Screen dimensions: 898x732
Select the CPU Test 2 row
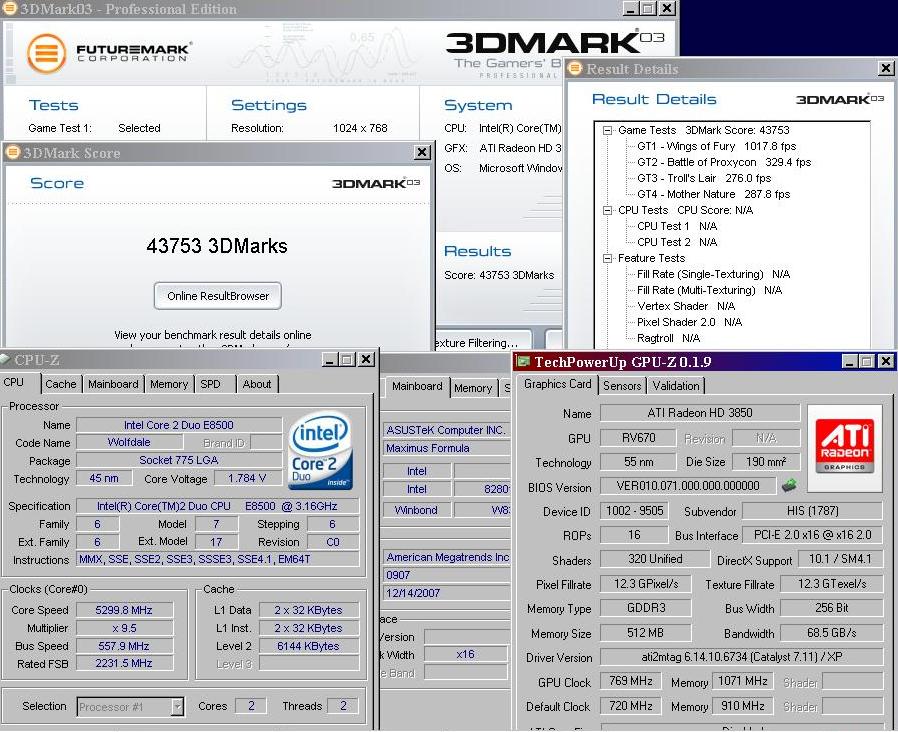(x=677, y=243)
